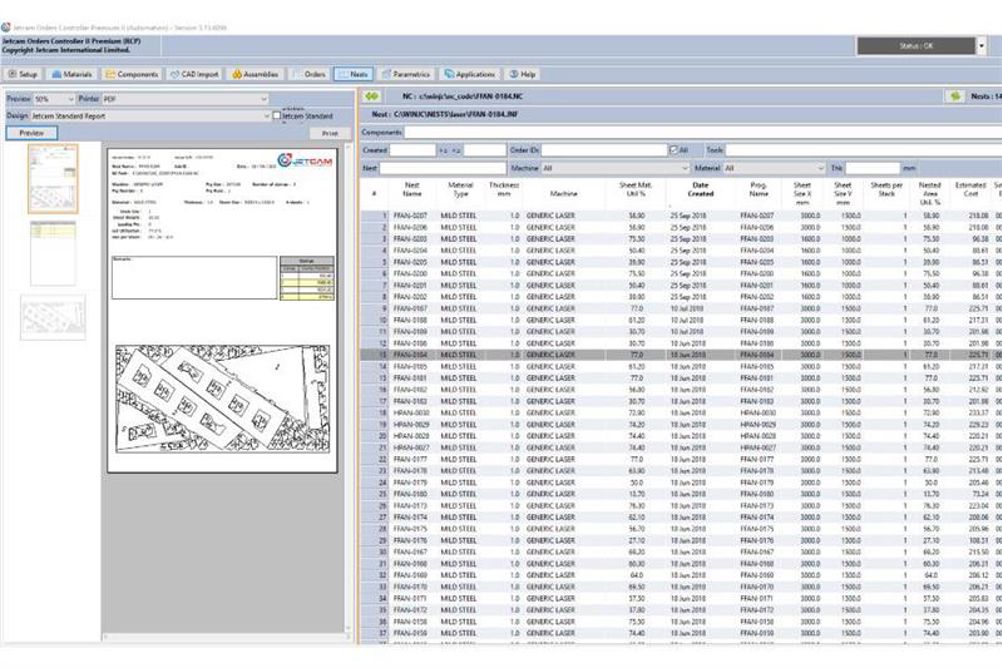
Task: Open the Help section
Action: pyautogui.click(x=522, y=74)
